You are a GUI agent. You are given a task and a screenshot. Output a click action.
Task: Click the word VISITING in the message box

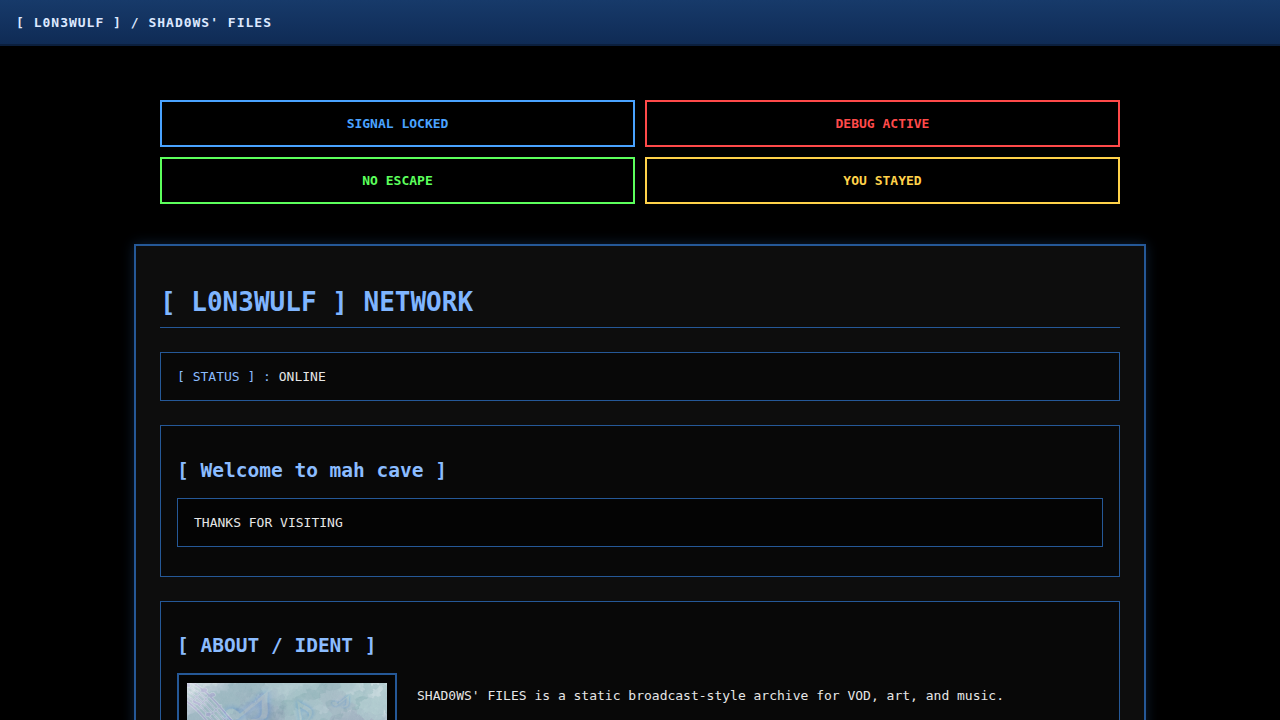point(311,523)
